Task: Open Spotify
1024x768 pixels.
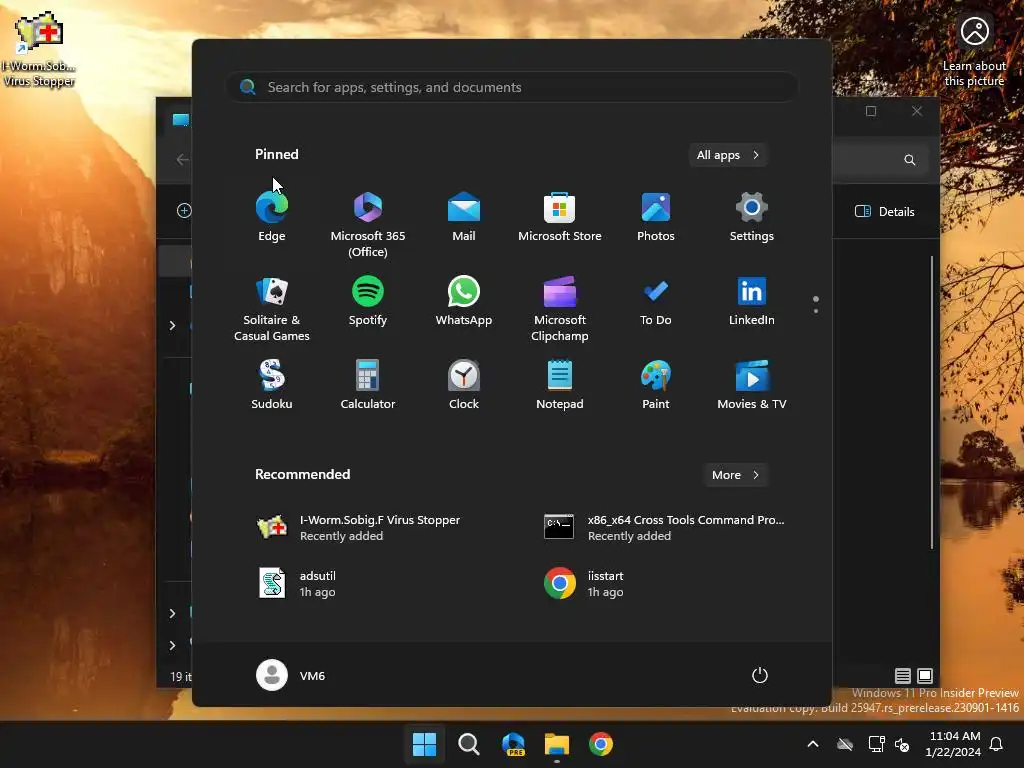Action: pyautogui.click(x=368, y=301)
